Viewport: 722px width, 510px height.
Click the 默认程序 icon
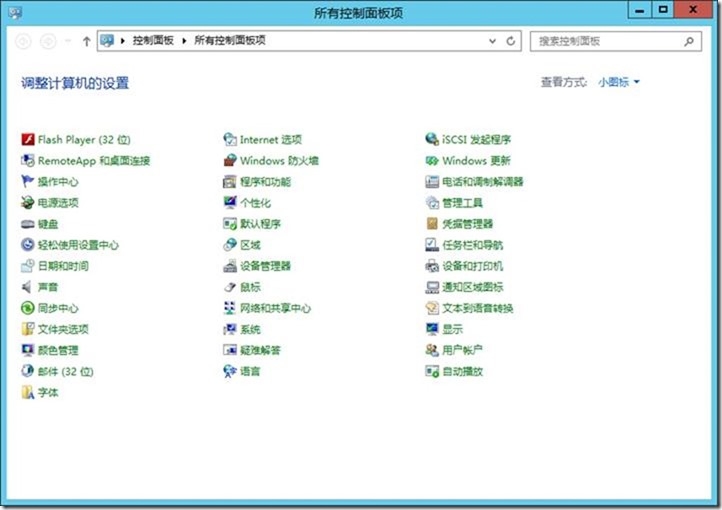[x=230, y=224]
